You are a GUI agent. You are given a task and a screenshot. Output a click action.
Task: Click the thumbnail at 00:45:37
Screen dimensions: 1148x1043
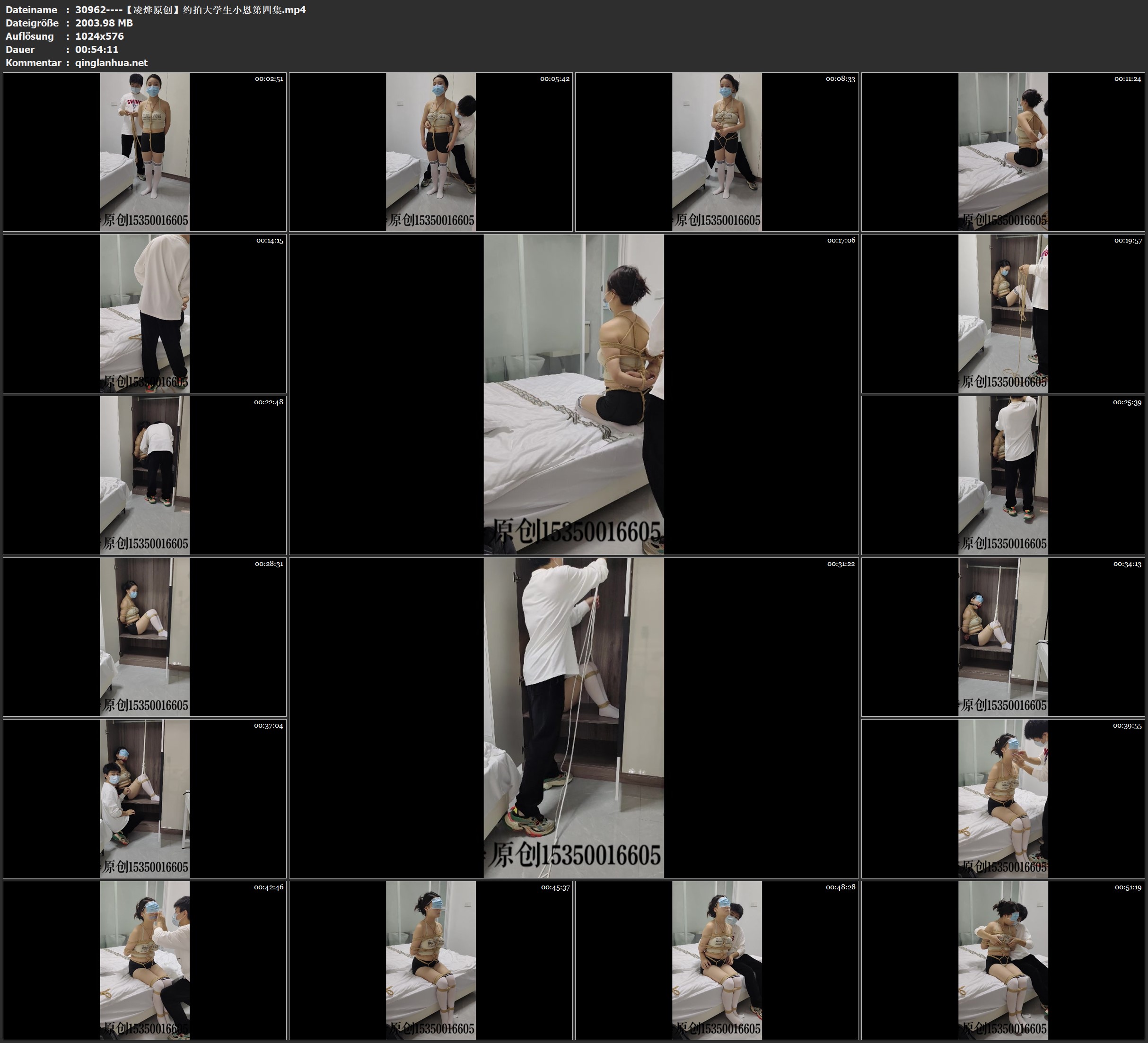[x=430, y=960]
